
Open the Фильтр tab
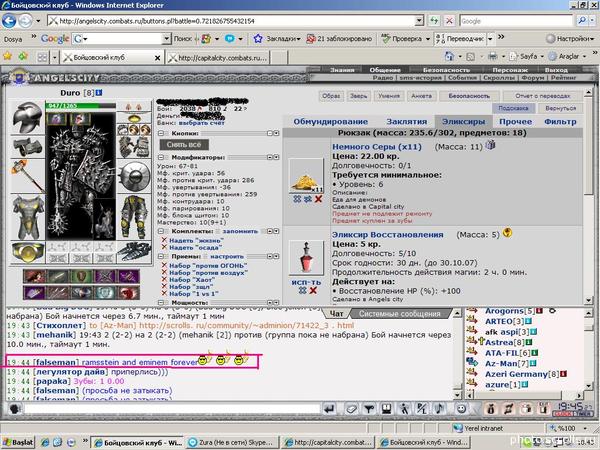click(560, 122)
